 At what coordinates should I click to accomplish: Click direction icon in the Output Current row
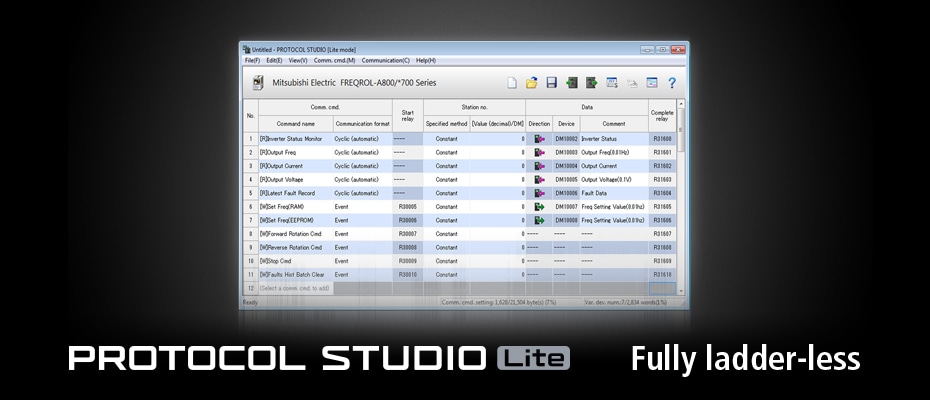[x=539, y=166]
